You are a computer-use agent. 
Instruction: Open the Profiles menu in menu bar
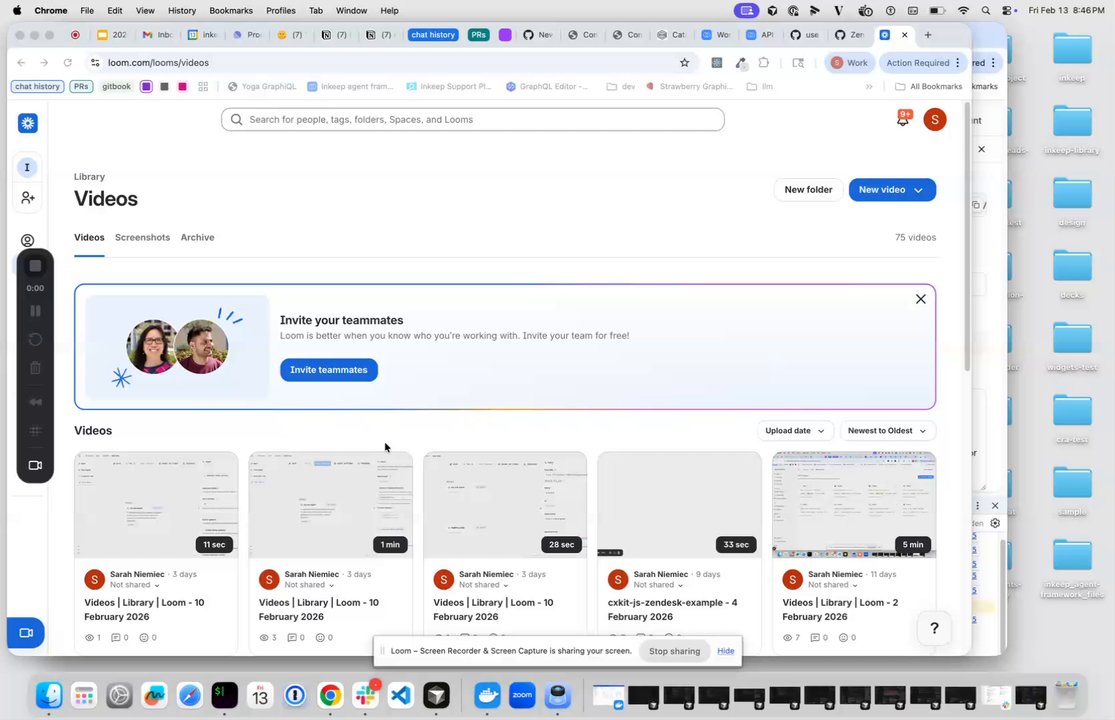point(280,11)
